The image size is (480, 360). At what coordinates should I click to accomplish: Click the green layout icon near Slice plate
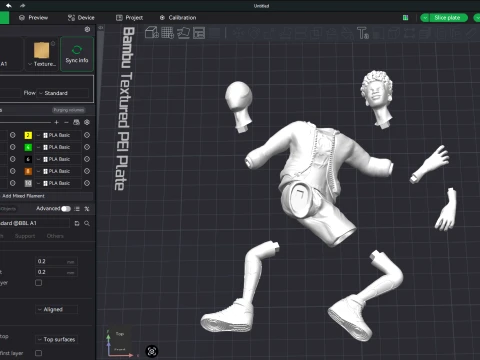405,18
